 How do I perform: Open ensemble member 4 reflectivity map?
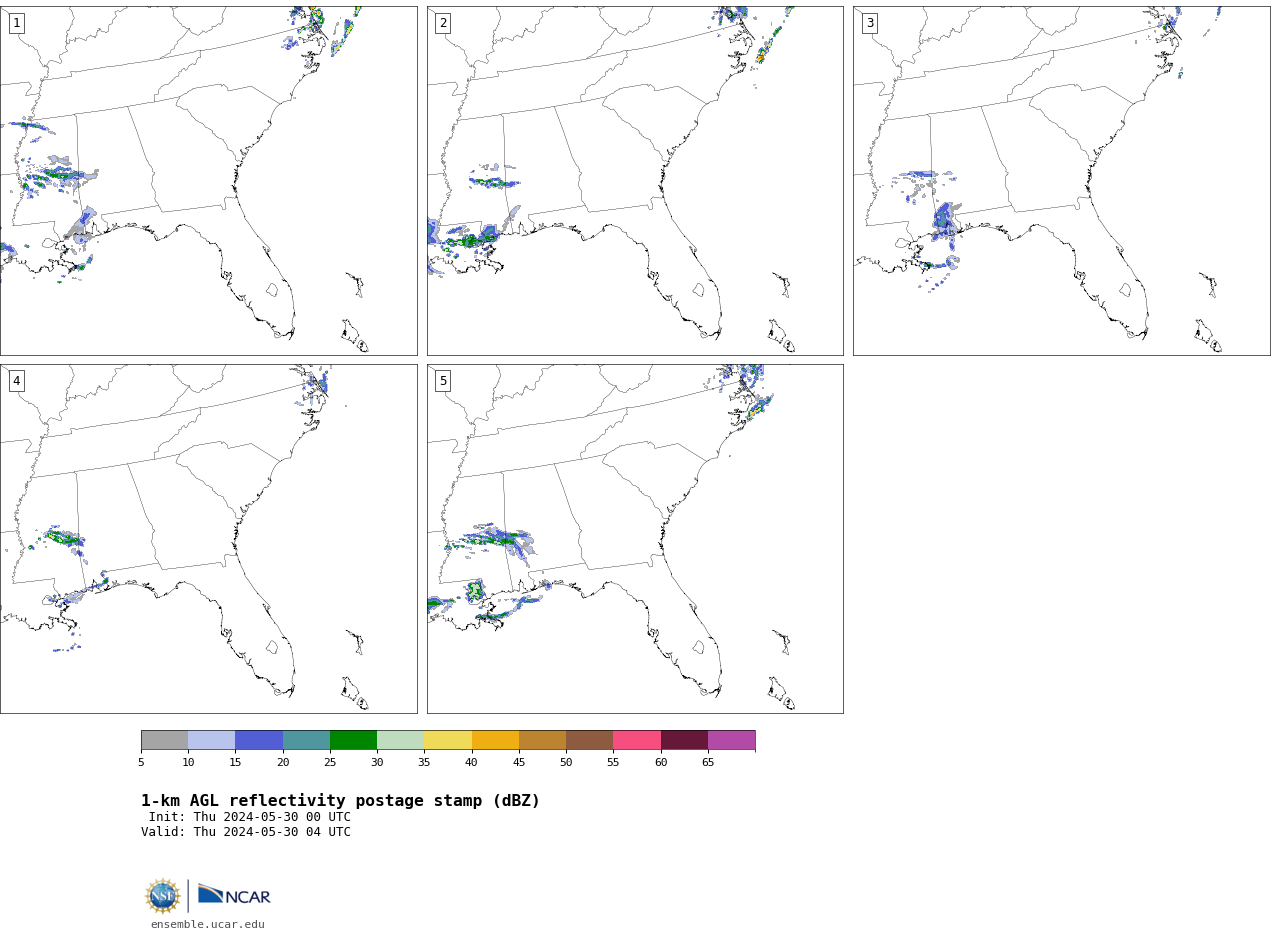tap(208, 539)
